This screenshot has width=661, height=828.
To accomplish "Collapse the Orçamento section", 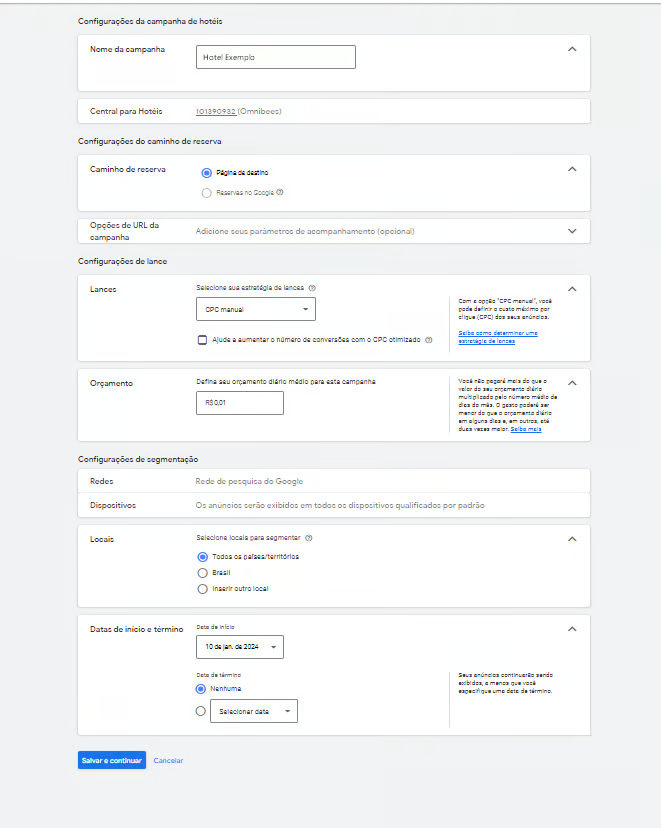I will 572,383.
